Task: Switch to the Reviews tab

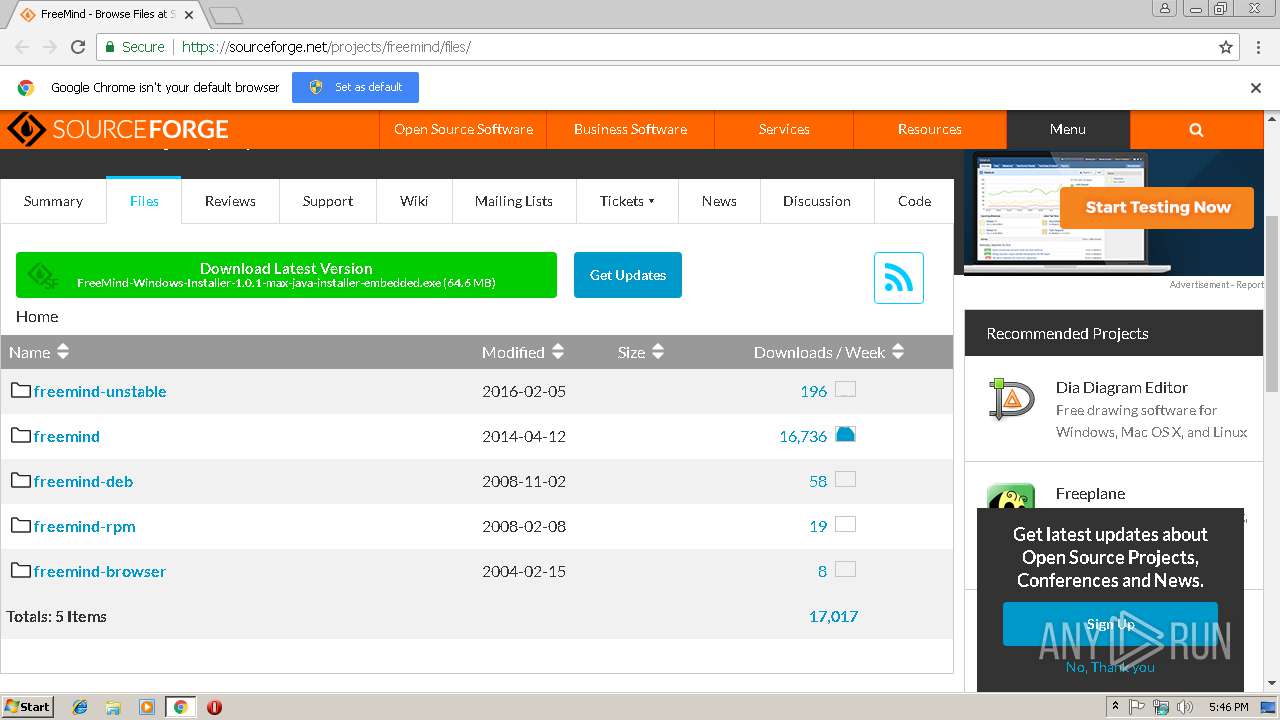Action: (230, 201)
